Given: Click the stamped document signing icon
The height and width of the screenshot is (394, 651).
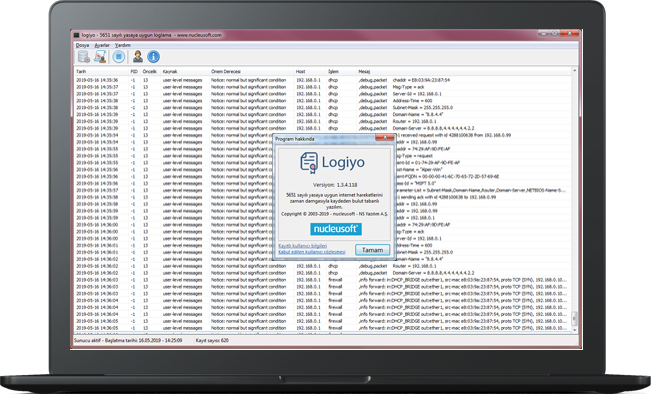Looking at the screenshot, I should pos(100,56).
